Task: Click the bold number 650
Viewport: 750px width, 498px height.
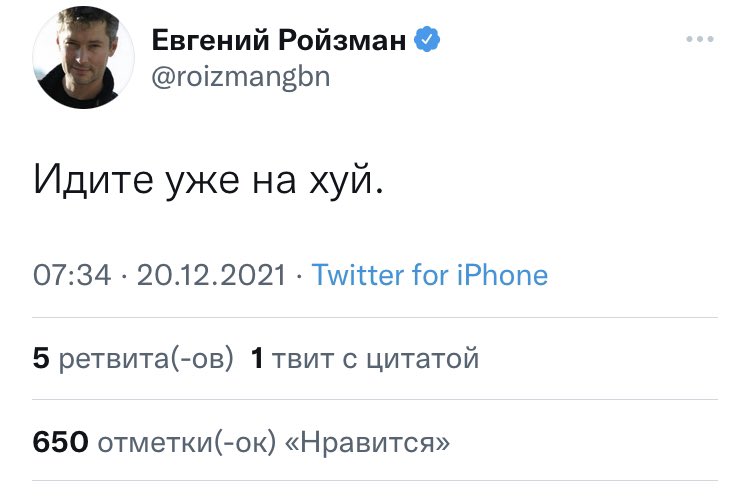Action: pyautogui.click(x=61, y=442)
